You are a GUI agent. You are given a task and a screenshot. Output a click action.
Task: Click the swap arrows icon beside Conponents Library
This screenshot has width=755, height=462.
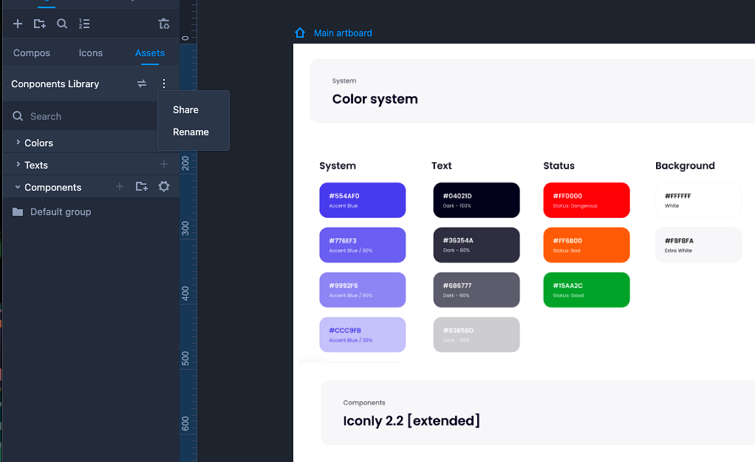pos(142,84)
